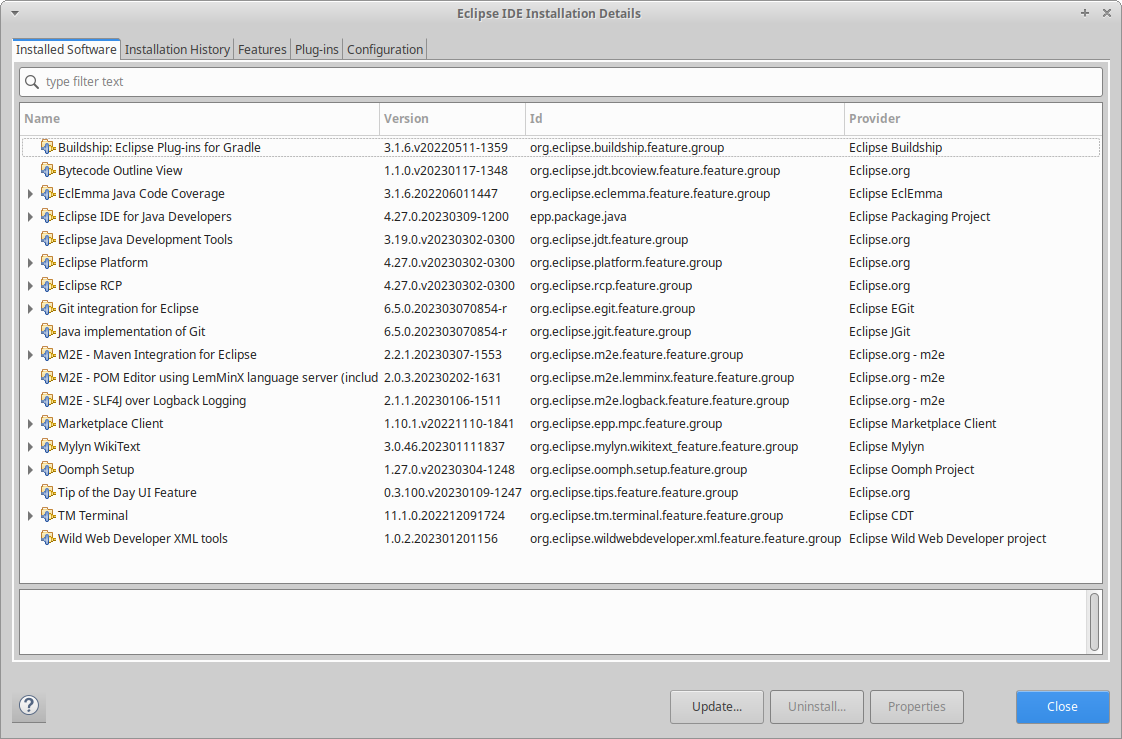The image size is (1122, 739).
Task: Click the Eclipse Platform feature icon
Action: click(x=48, y=262)
